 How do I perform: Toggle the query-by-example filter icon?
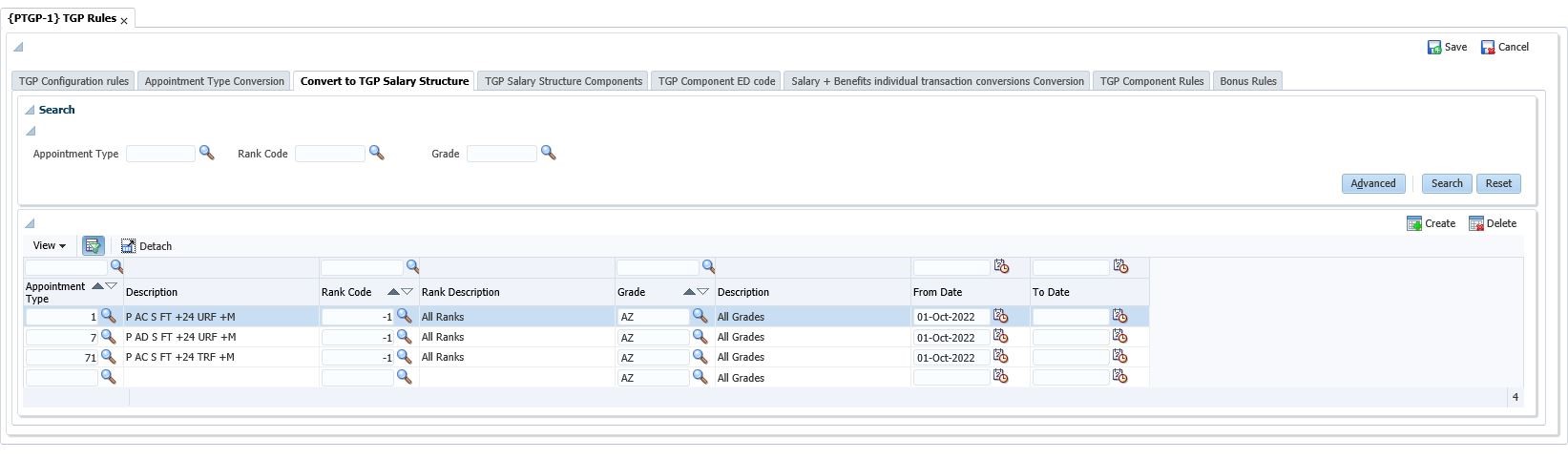pyautogui.click(x=93, y=246)
